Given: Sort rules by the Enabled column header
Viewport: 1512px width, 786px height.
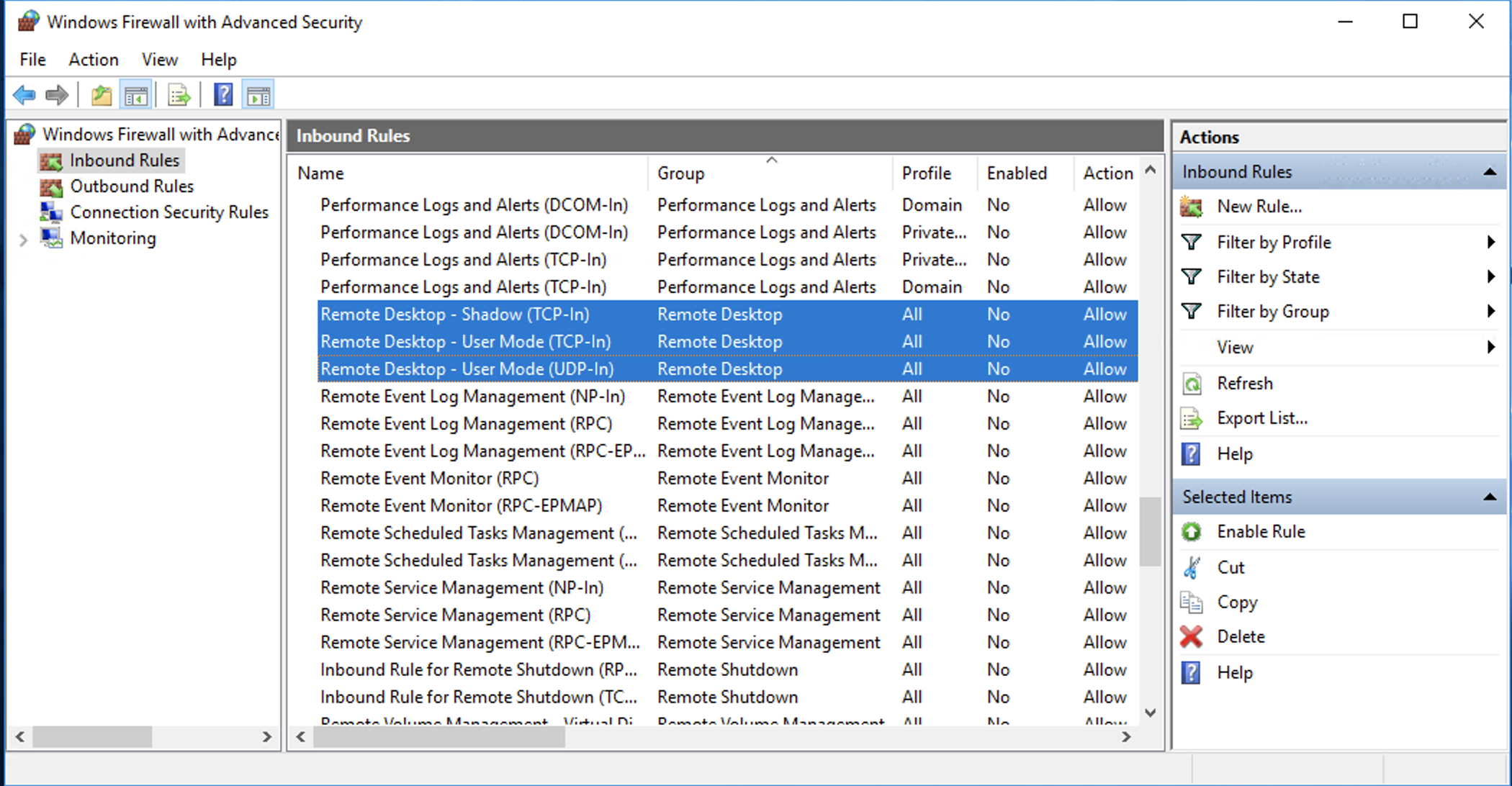Looking at the screenshot, I should [1017, 173].
